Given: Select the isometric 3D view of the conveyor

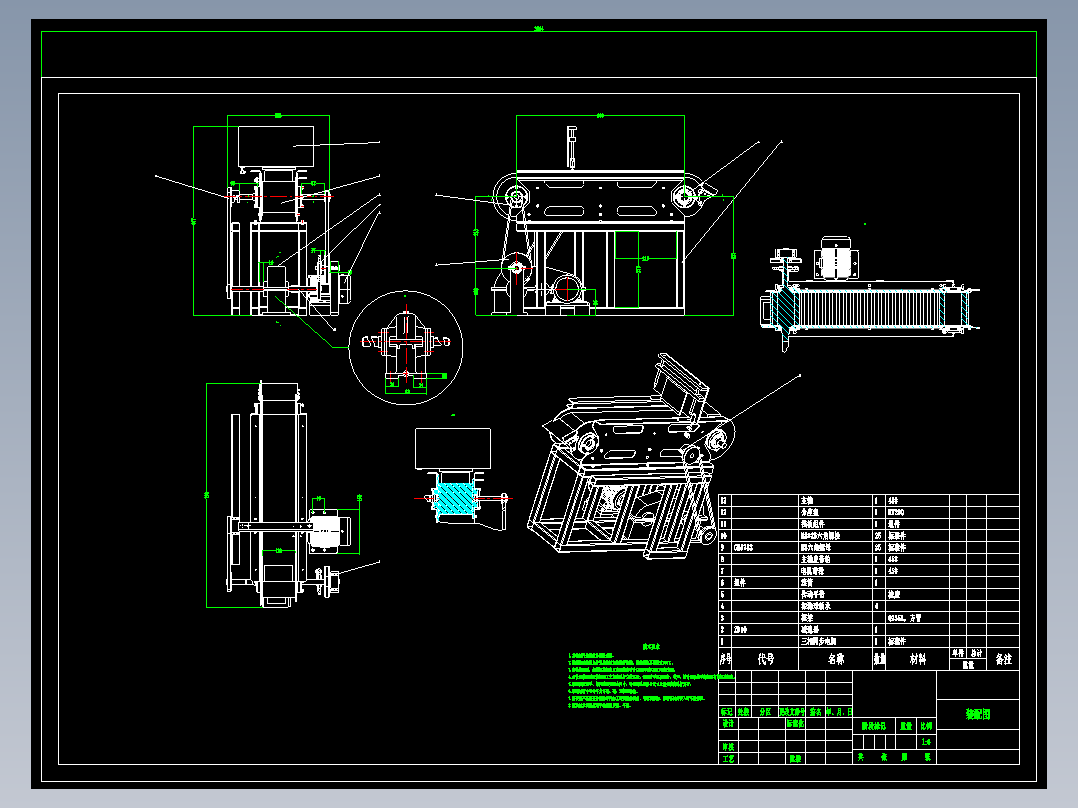Looking at the screenshot, I should coord(631,457).
